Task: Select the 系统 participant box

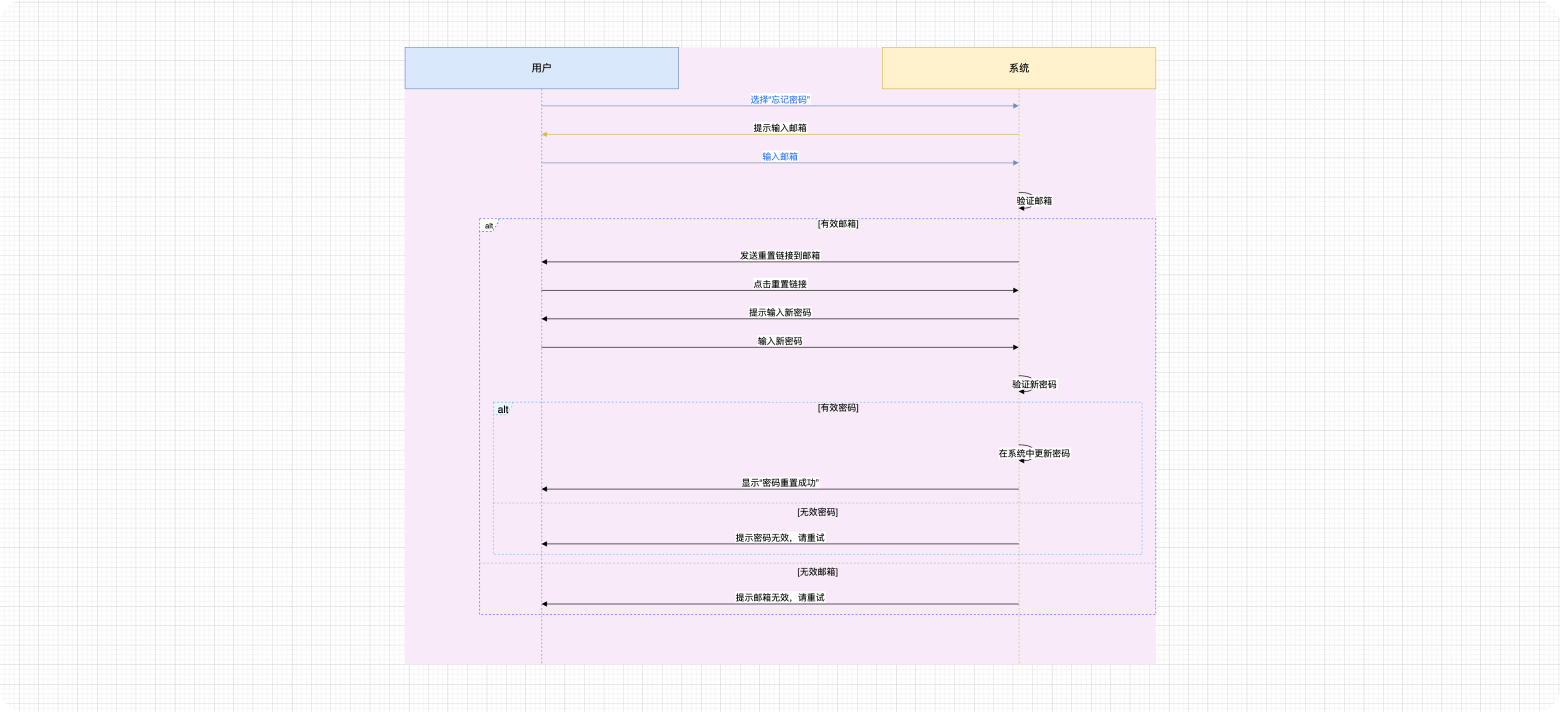Action: click(1018, 68)
